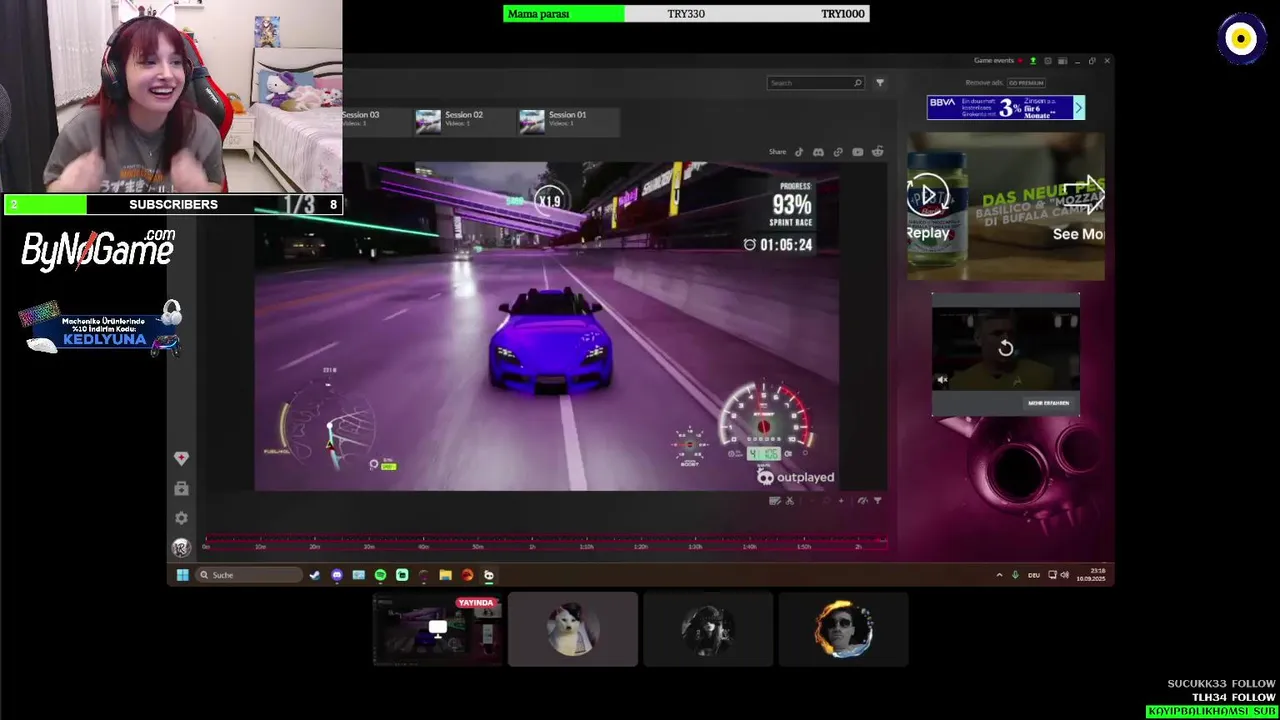This screenshot has height=720, width=1280.
Task: Open Outplayed settings gear
Action: [x=181, y=518]
